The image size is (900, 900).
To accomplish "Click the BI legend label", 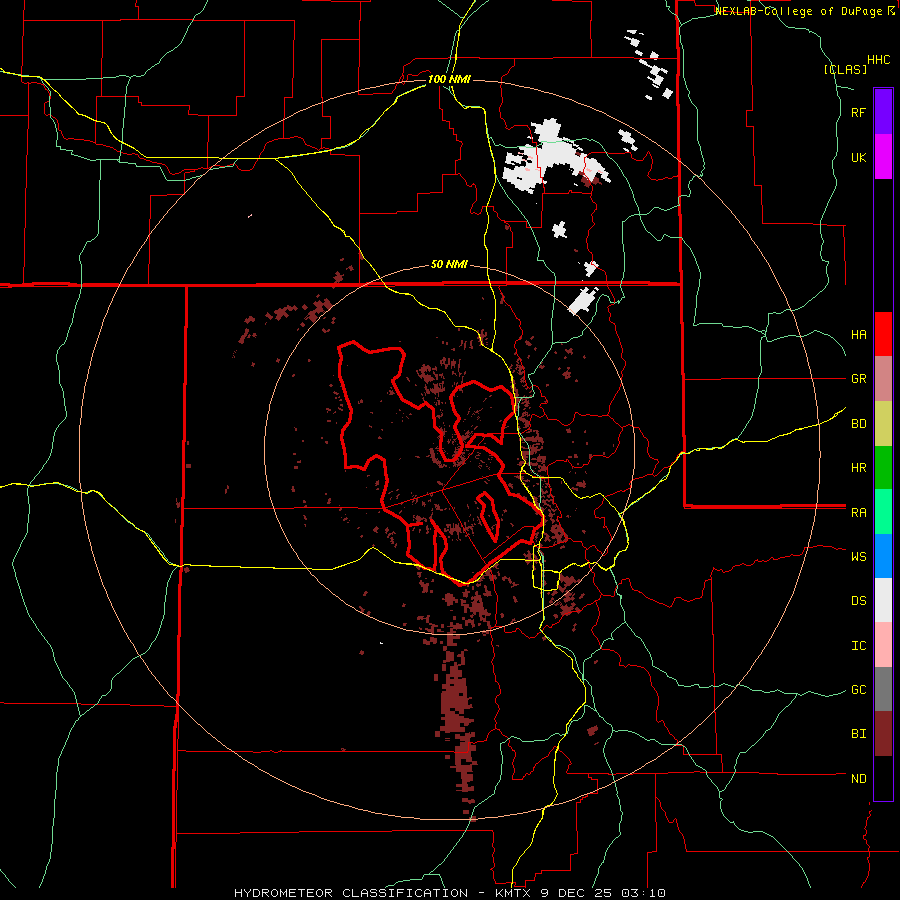I will coord(858,734).
